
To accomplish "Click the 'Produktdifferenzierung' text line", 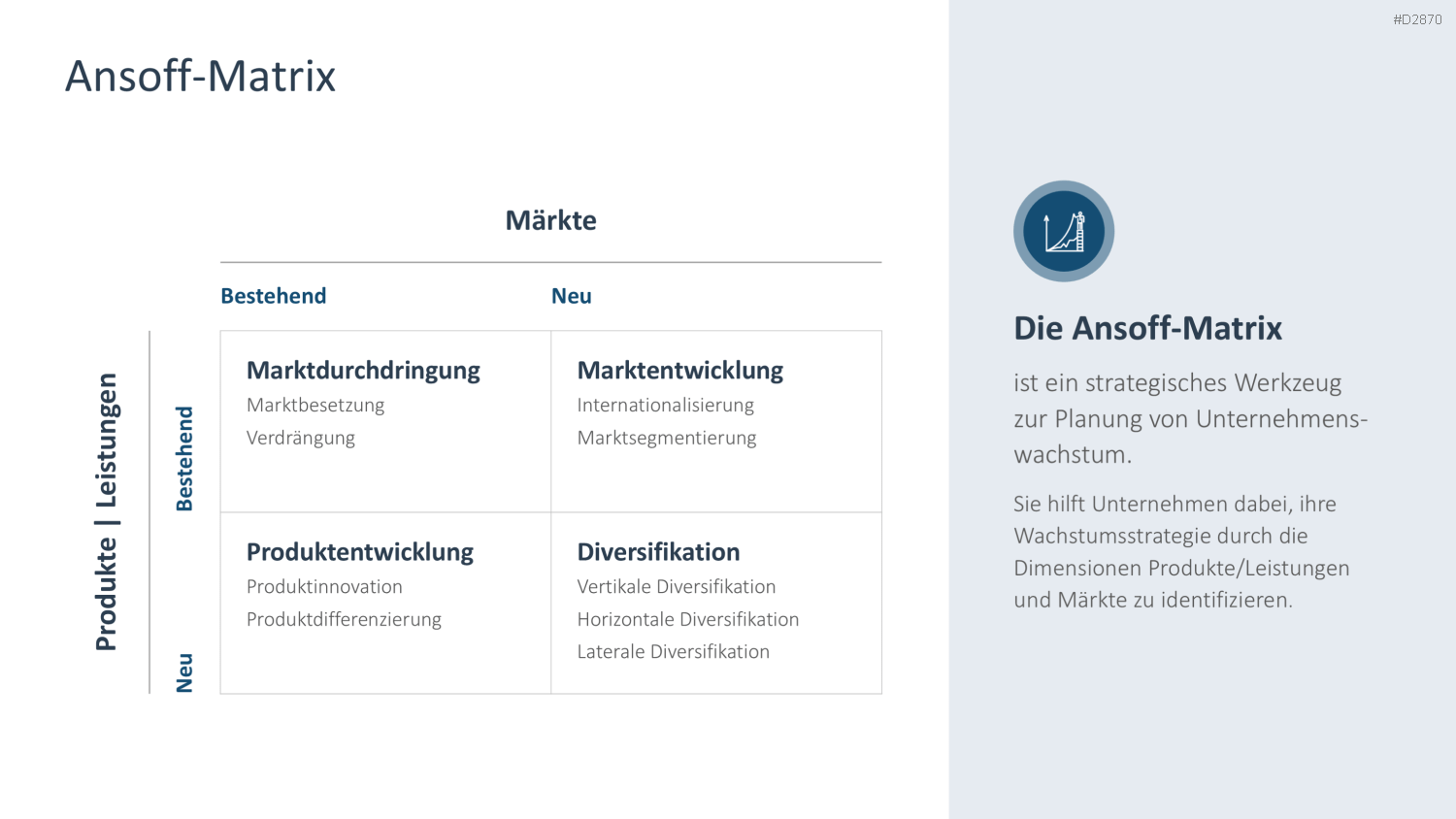I will click(344, 619).
